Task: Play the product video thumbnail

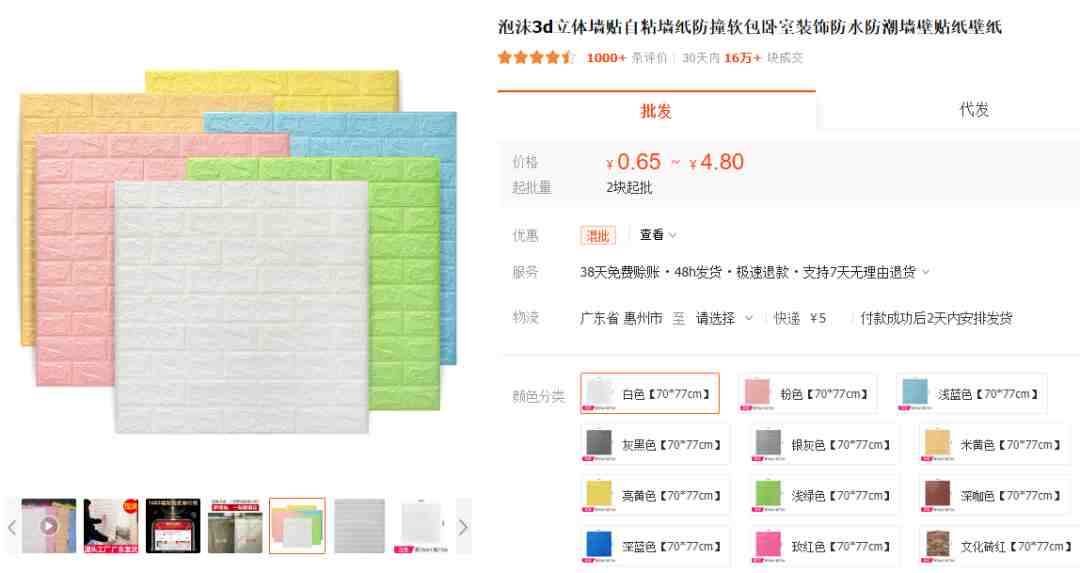Action: (x=49, y=526)
